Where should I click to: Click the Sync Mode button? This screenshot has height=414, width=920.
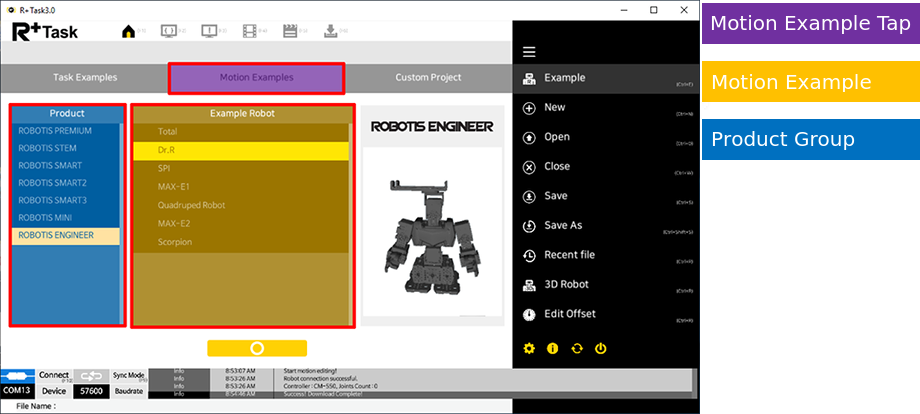coord(129,376)
